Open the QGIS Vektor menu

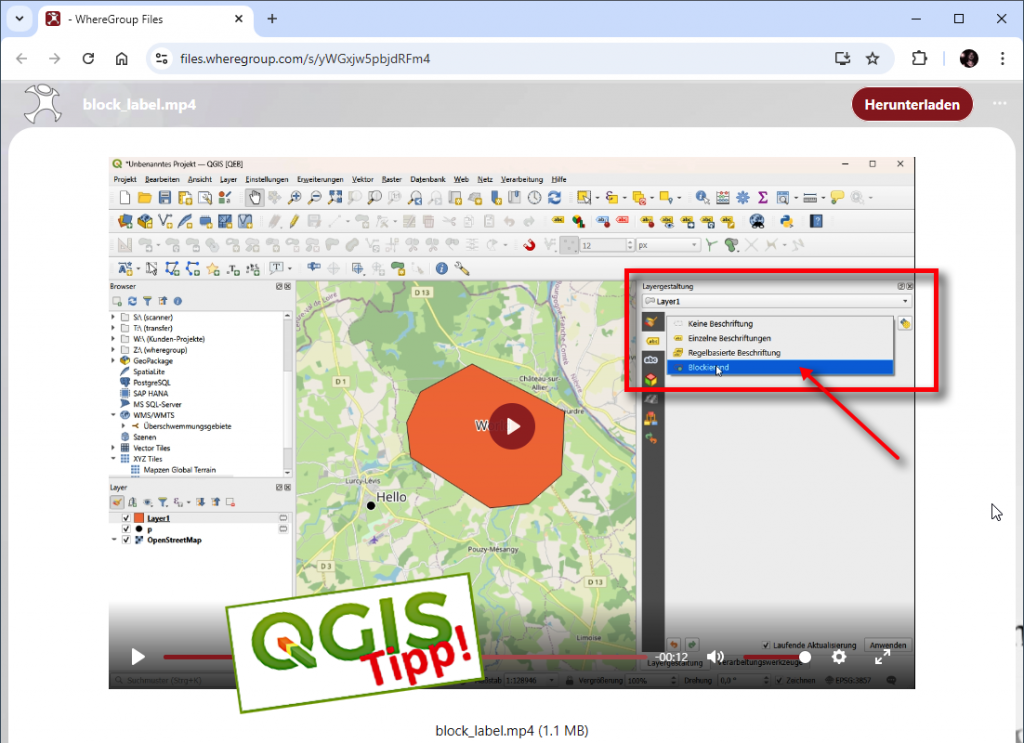point(362,180)
